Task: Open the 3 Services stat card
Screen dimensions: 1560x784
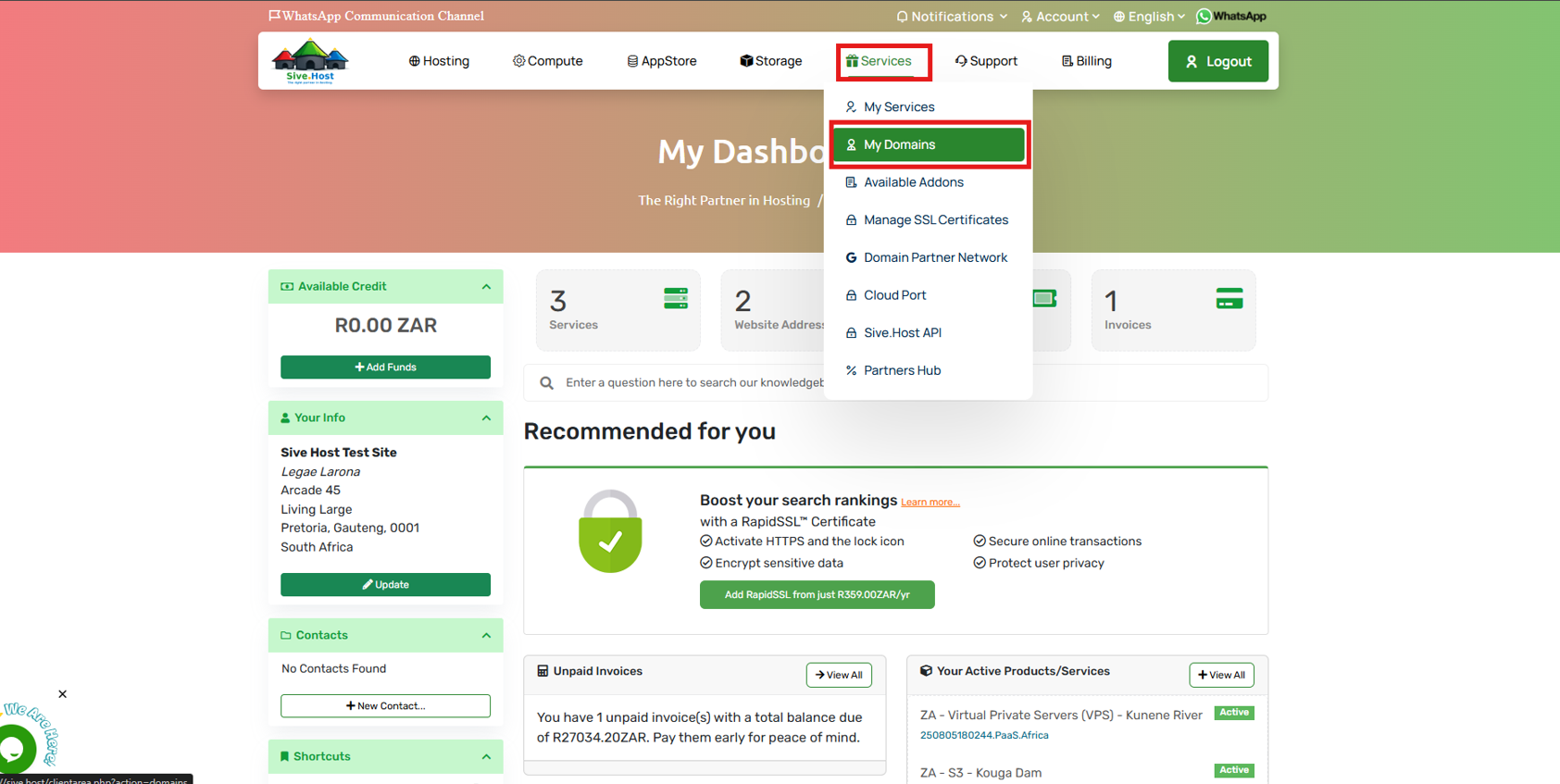Action: [618, 310]
